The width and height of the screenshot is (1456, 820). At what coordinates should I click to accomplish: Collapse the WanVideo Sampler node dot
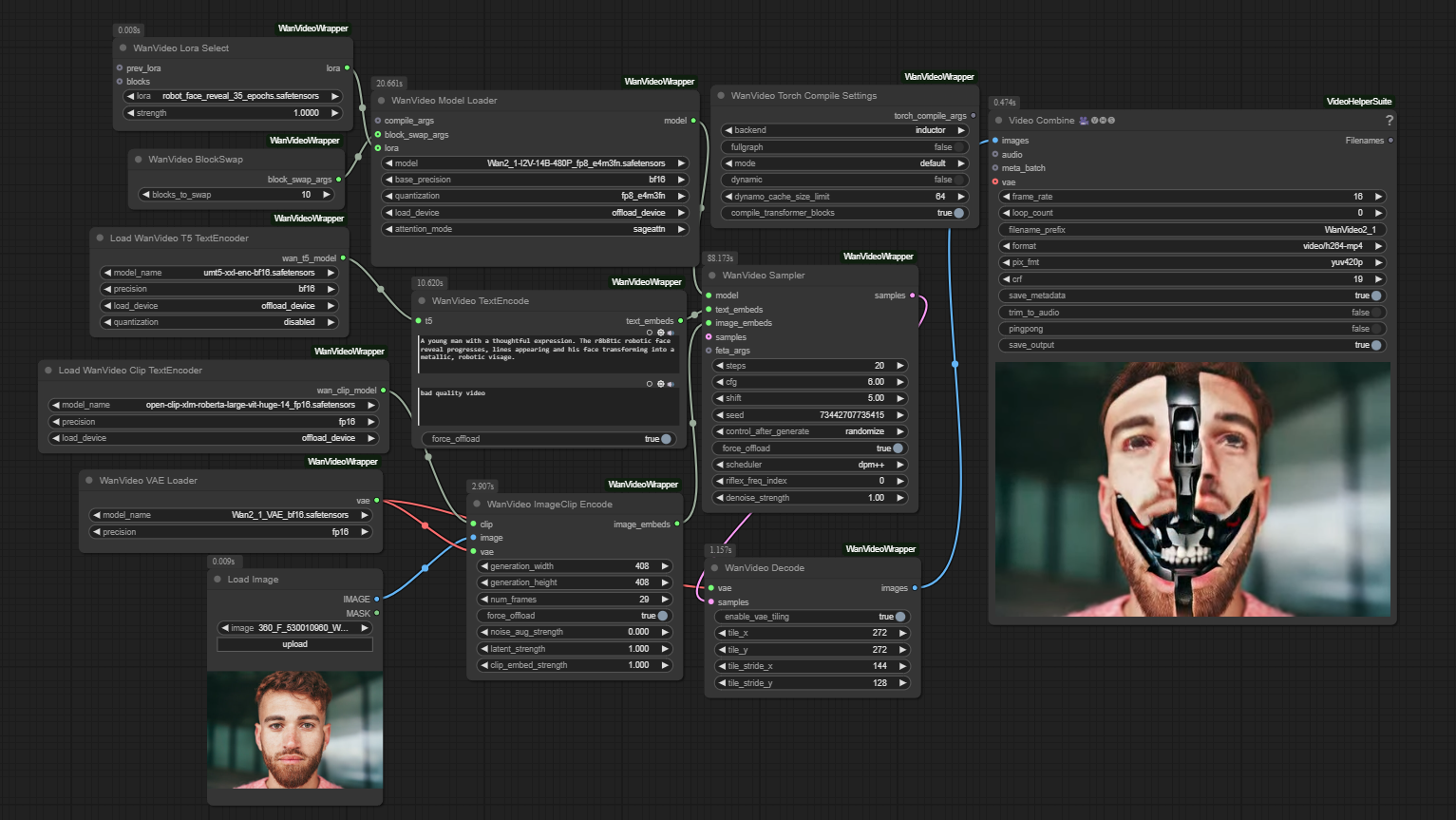click(712, 276)
